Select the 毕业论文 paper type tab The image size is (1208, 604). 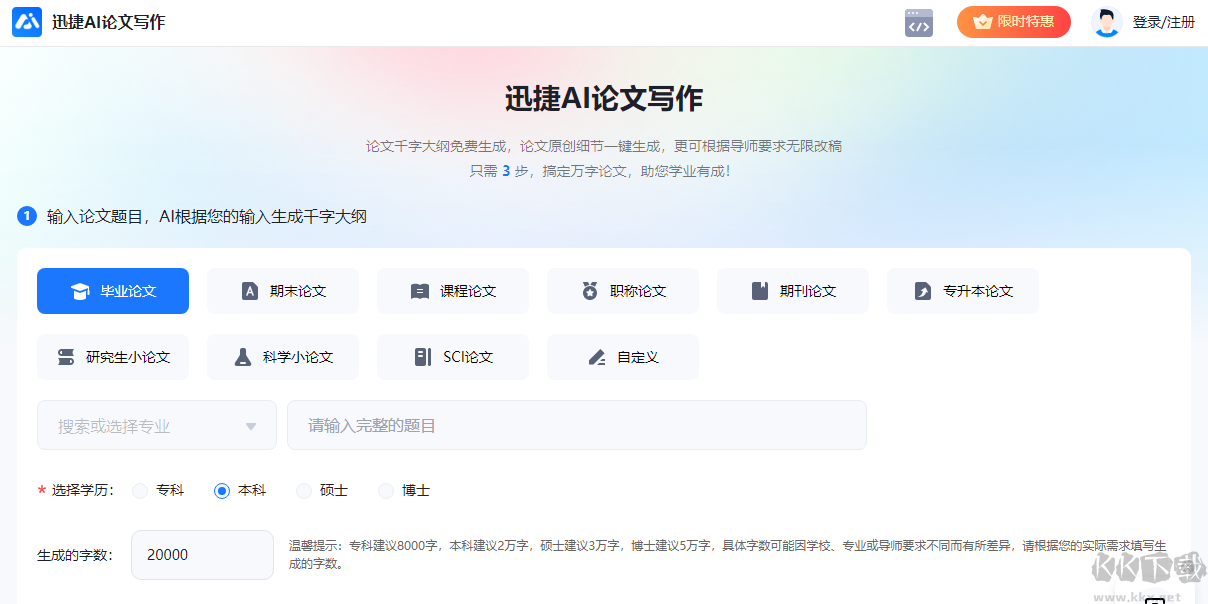pos(113,291)
